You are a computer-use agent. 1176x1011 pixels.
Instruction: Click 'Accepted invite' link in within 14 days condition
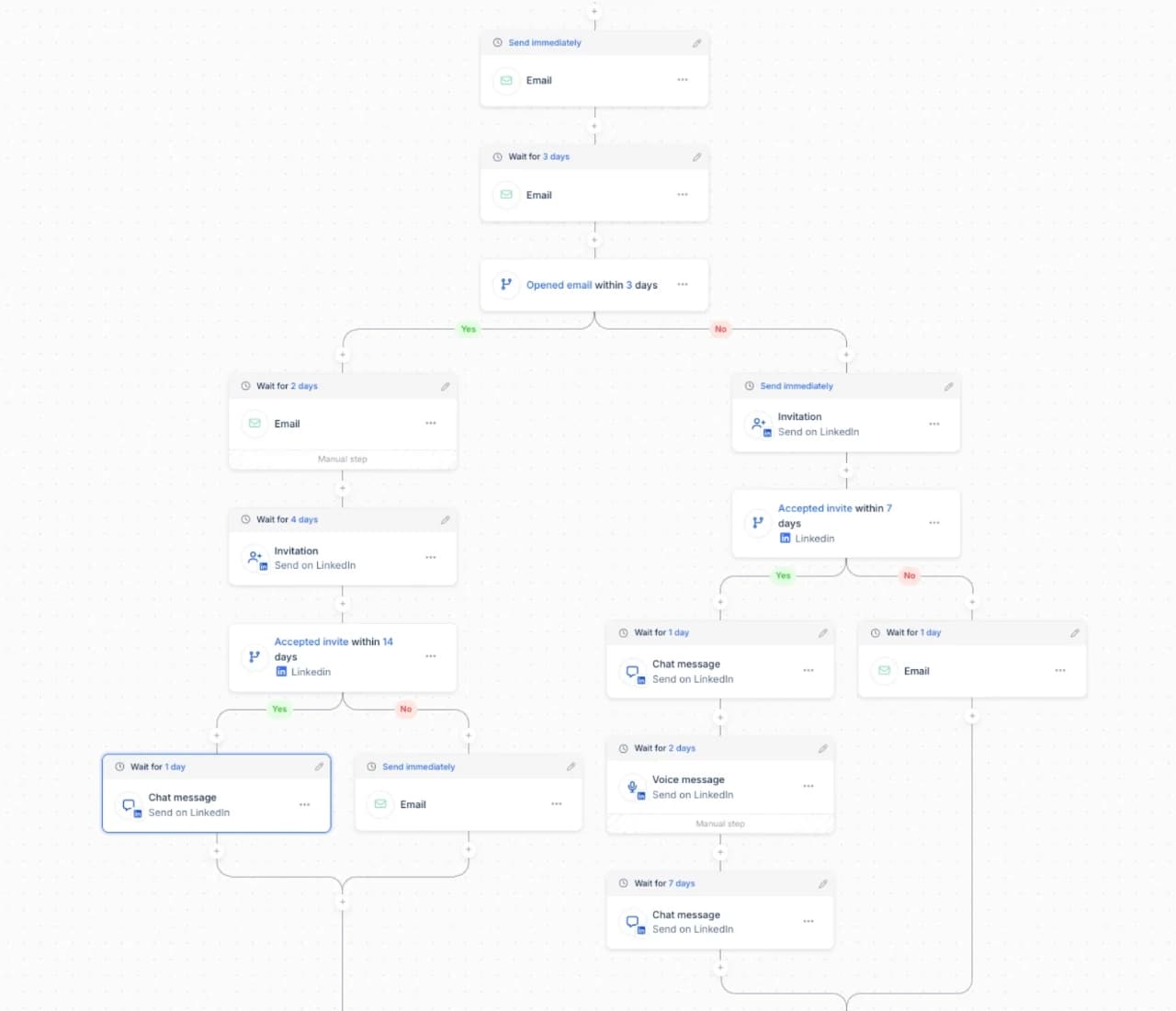pyautogui.click(x=311, y=642)
